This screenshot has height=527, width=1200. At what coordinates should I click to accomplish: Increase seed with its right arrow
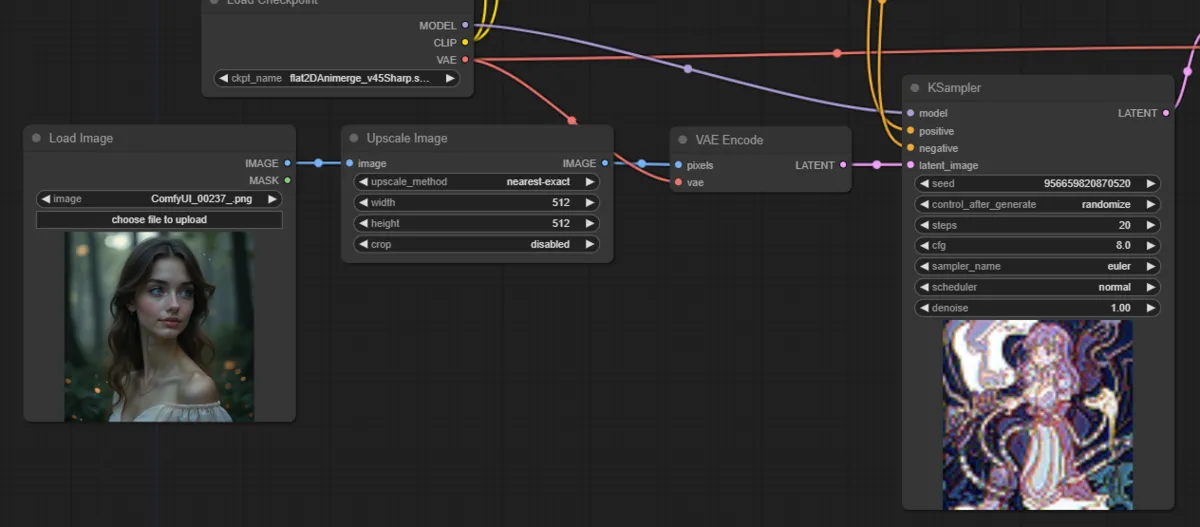tap(1151, 183)
